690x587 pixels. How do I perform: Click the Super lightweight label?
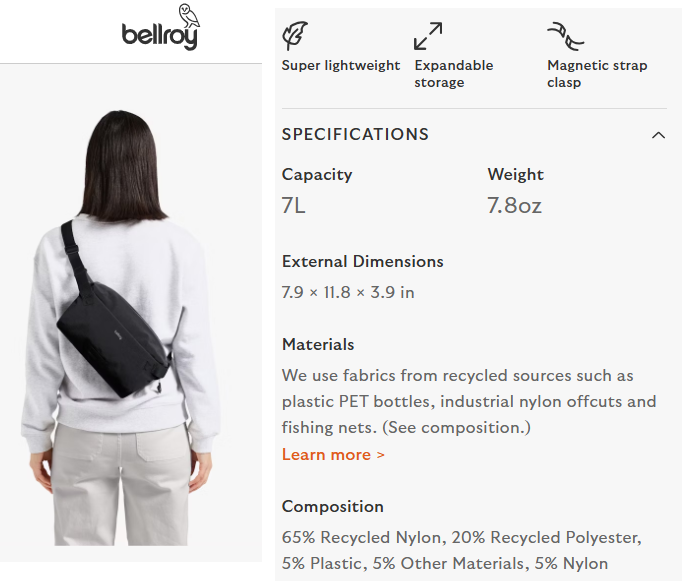coord(341,66)
